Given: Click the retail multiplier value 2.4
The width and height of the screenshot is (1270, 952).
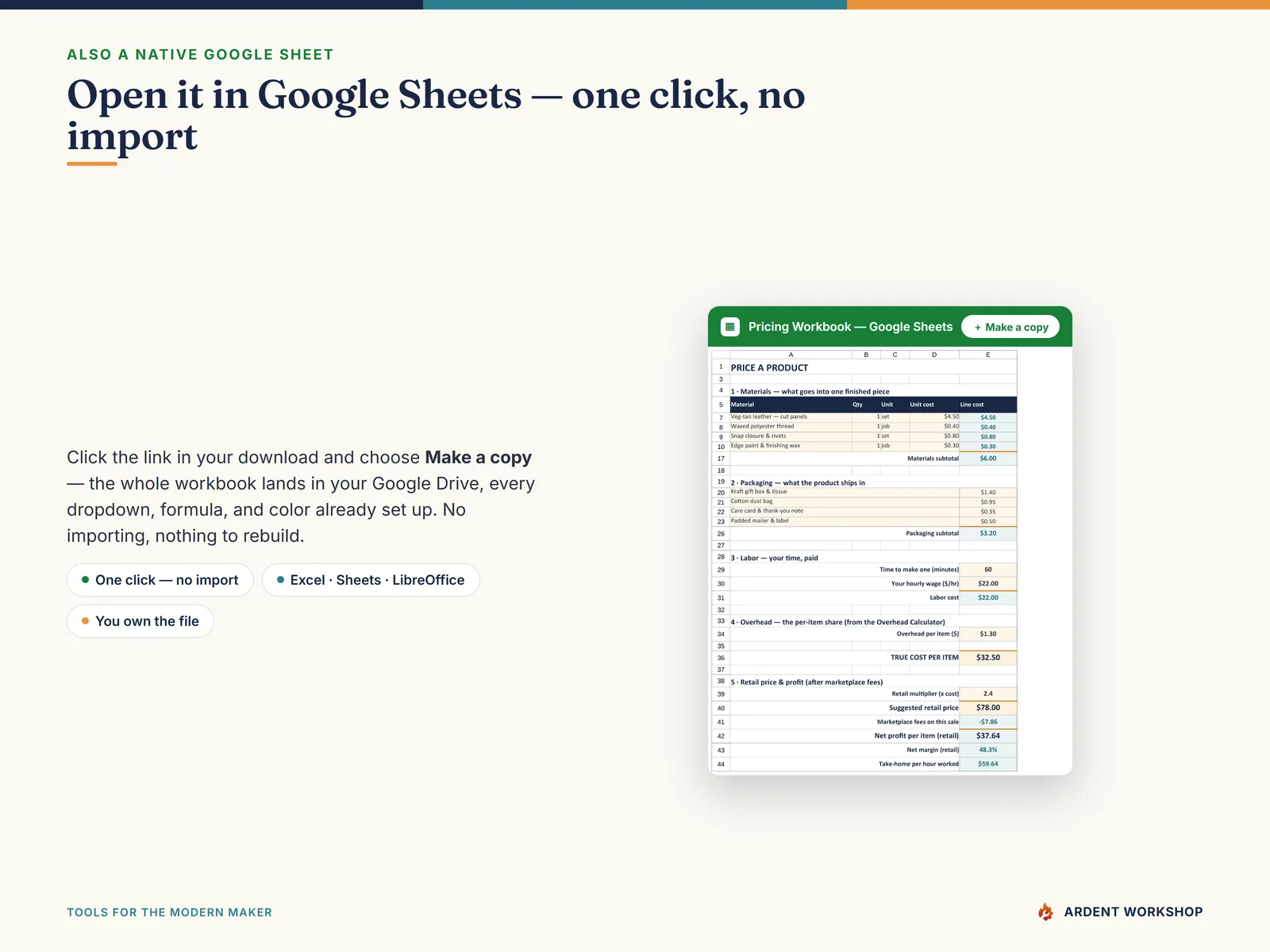Looking at the screenshot, I should click(x=988, y=693).
